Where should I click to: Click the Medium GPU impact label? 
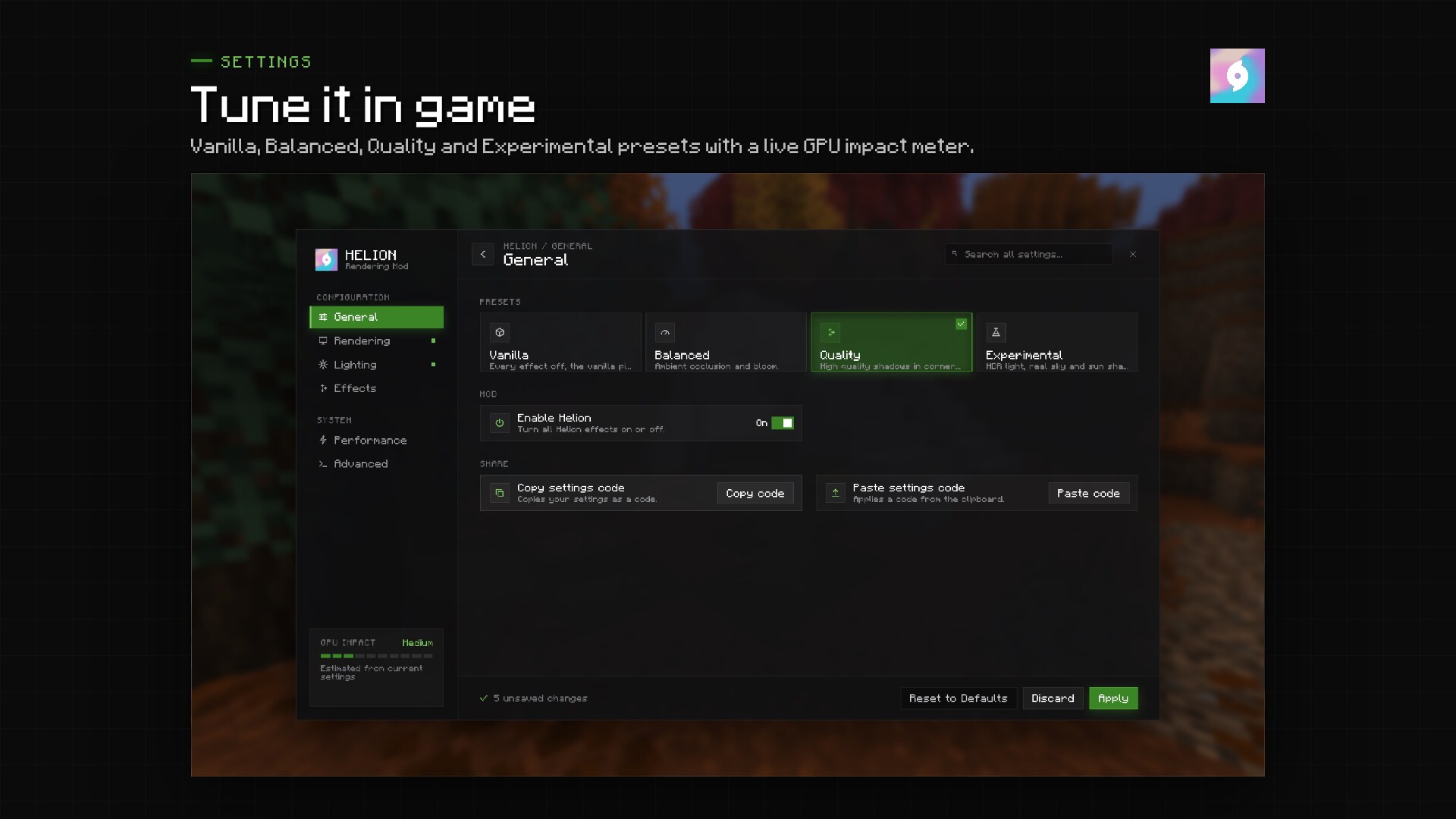[x=417, y=643]
